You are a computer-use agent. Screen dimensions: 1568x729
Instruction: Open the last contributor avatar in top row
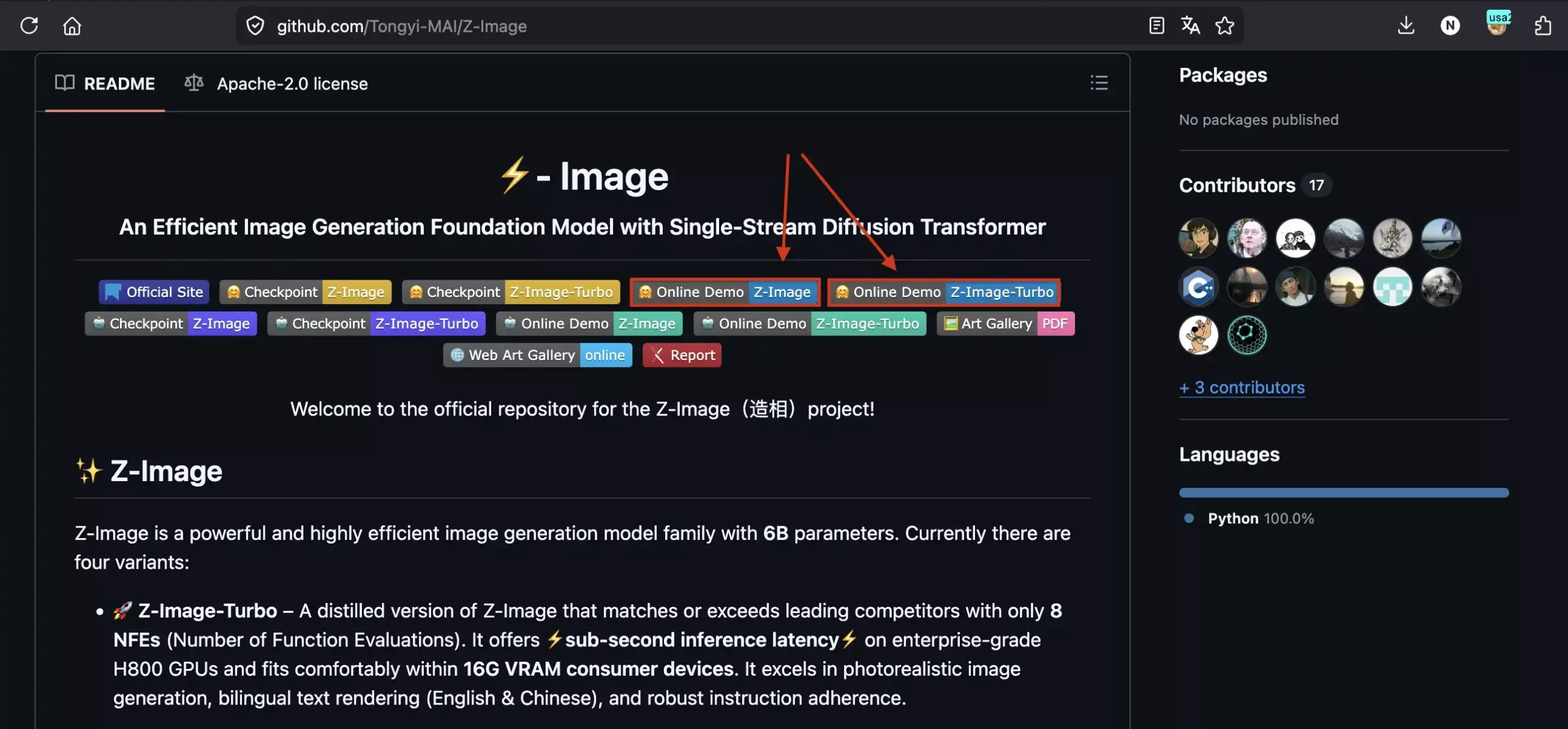tap(1441, 237)
